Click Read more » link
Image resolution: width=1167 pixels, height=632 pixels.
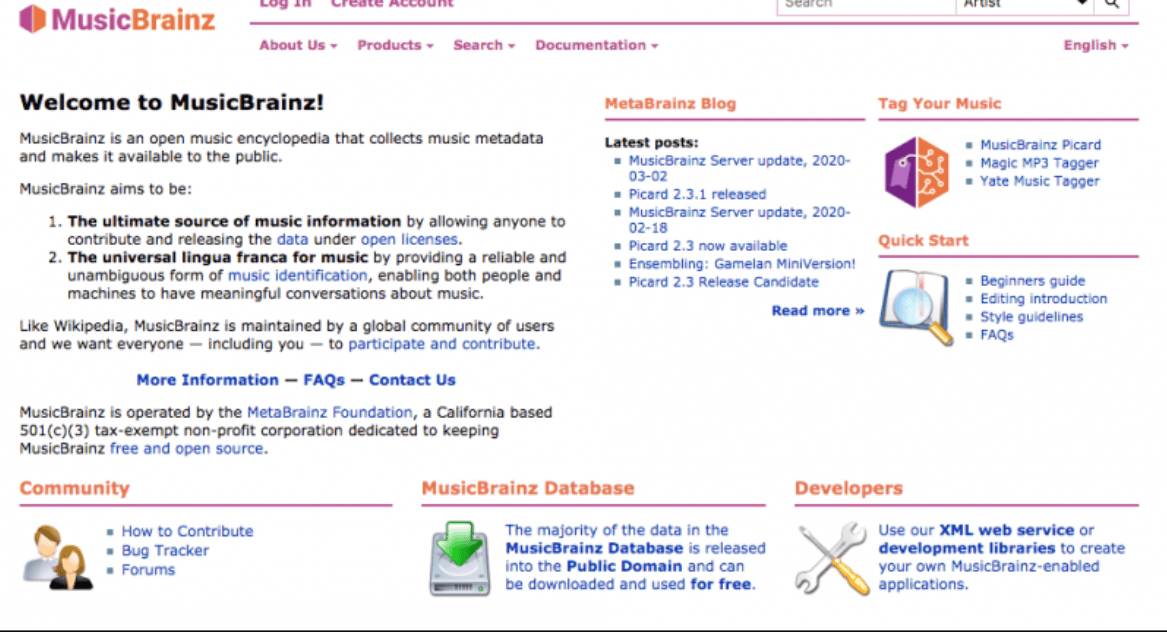tap(817, 310)
